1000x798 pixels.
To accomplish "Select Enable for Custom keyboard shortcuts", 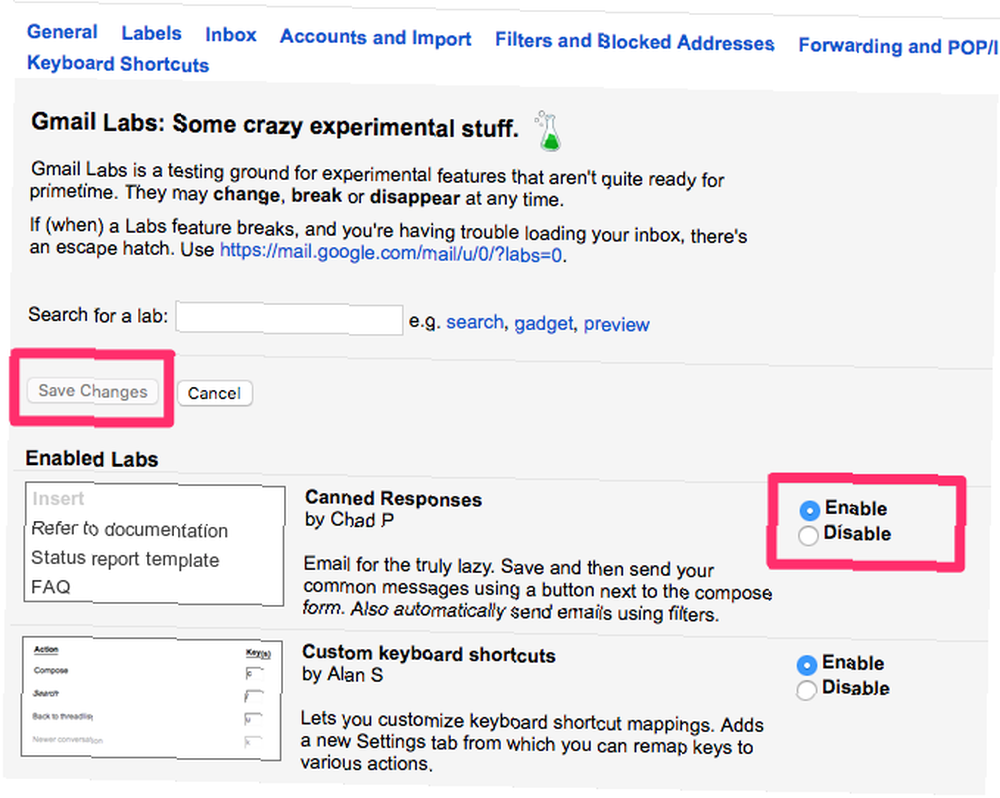I will click(807, 665).
